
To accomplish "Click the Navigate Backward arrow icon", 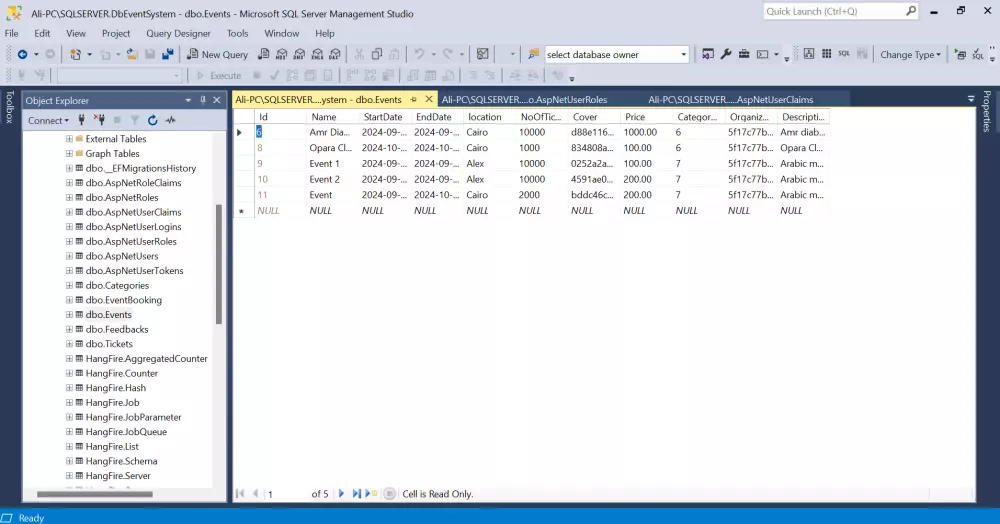I will click(22, 55).
